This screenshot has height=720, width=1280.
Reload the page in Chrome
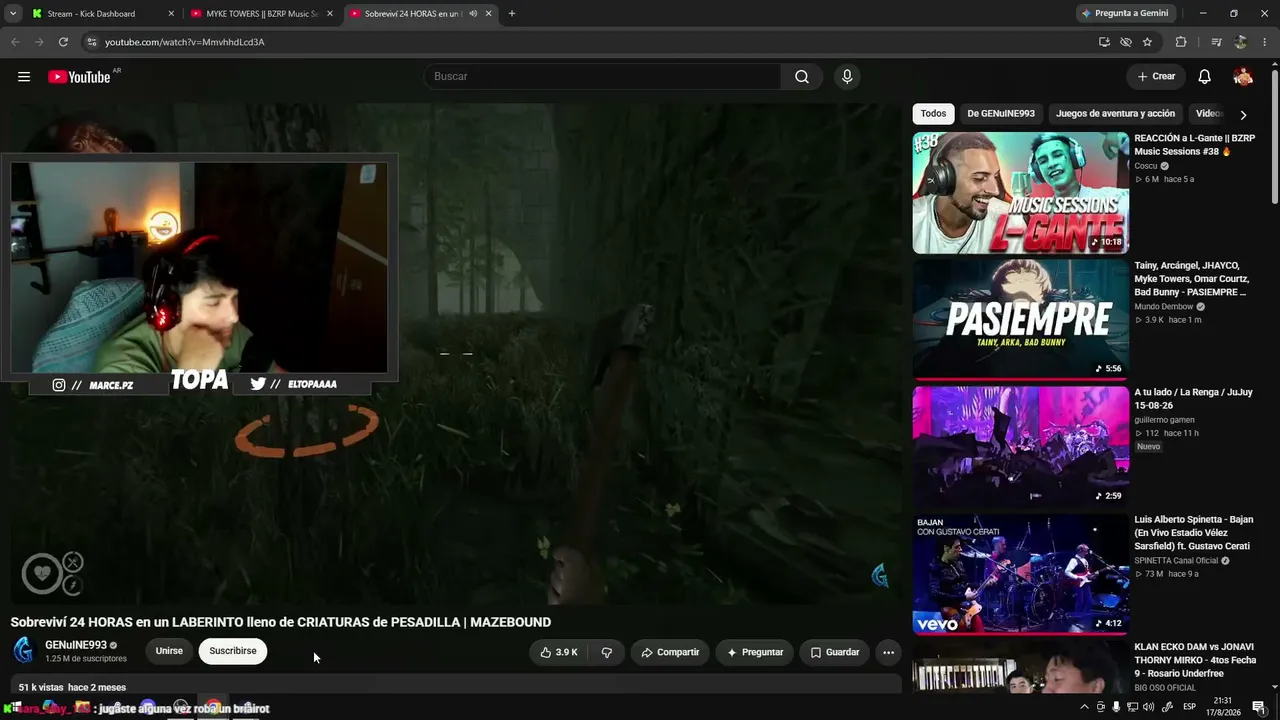(x=63, y=42)
